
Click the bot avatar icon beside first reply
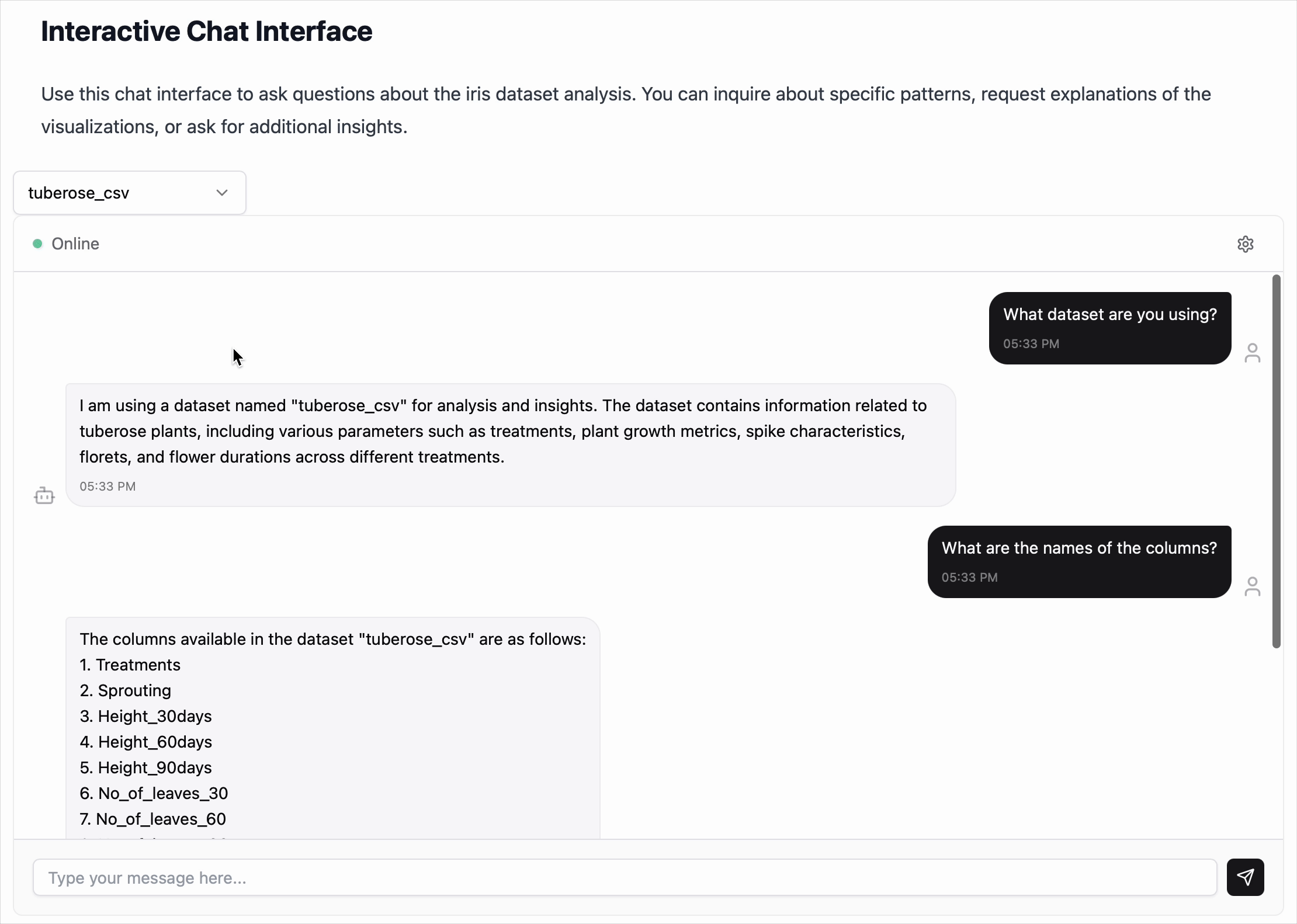click(44, 496)
